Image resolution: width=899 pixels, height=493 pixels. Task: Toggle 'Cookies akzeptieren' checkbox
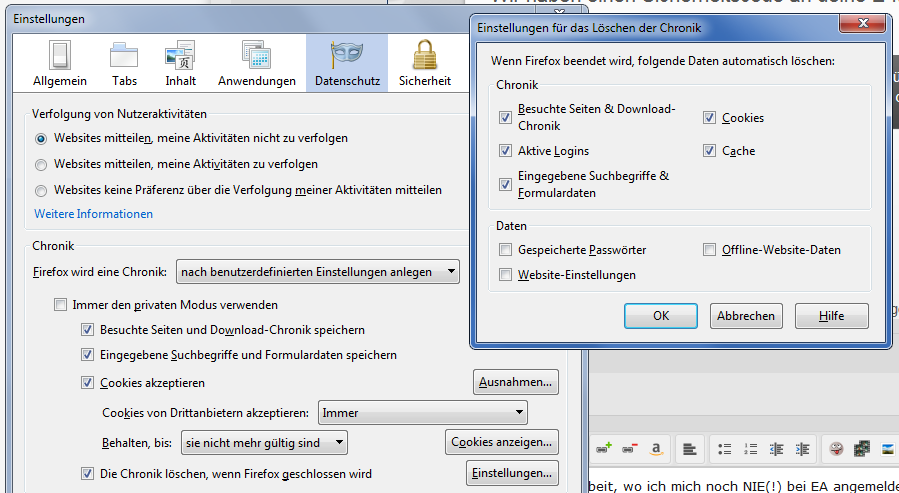(87, 382)
